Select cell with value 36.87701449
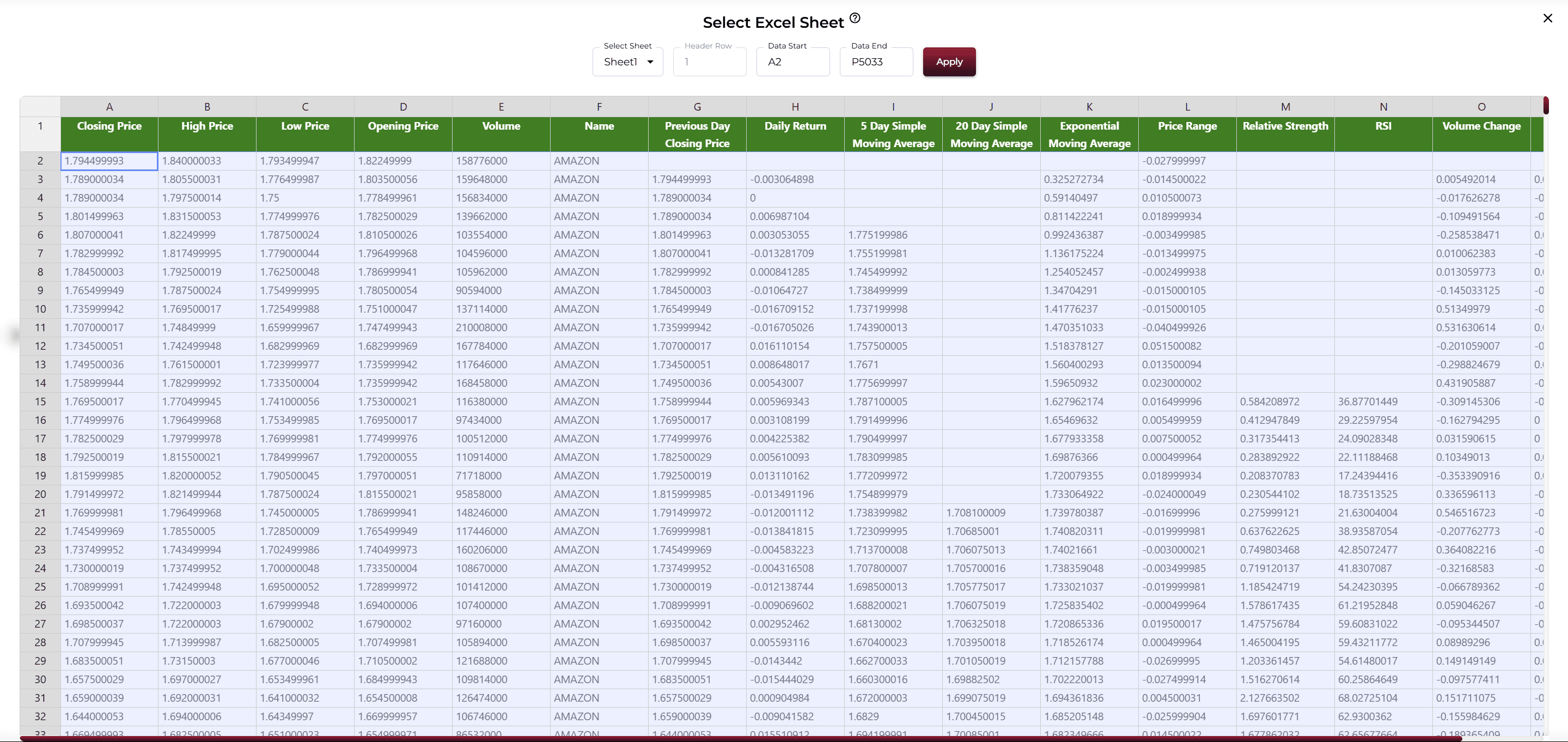Screen dimensions: 1568x742 point(1383,402)
